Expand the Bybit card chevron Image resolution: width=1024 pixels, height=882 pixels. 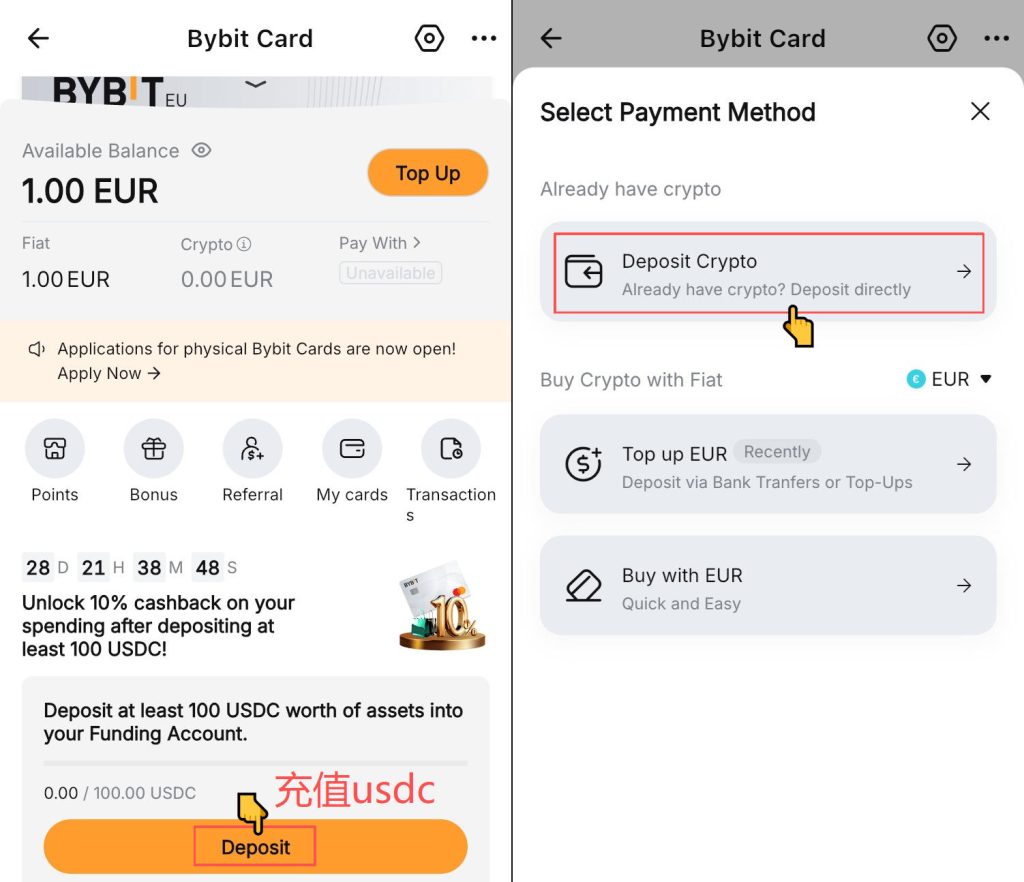tap(255, 84)
